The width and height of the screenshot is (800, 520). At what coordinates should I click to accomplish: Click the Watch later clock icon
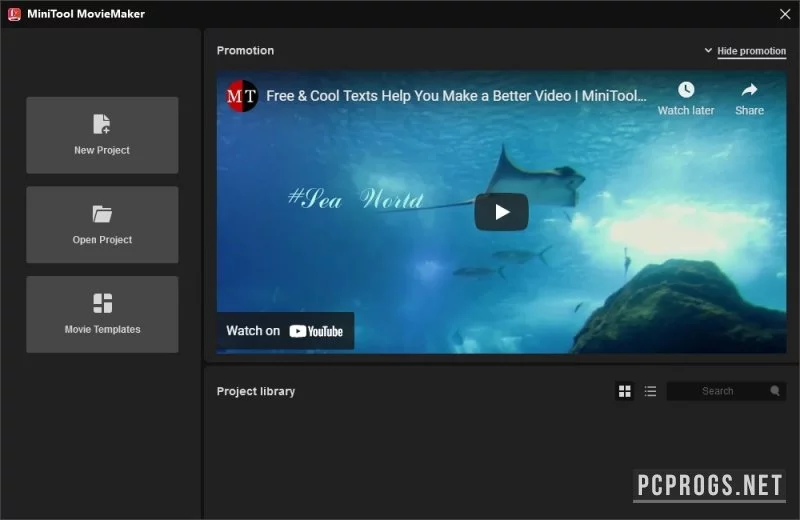[x=686, y=90]
